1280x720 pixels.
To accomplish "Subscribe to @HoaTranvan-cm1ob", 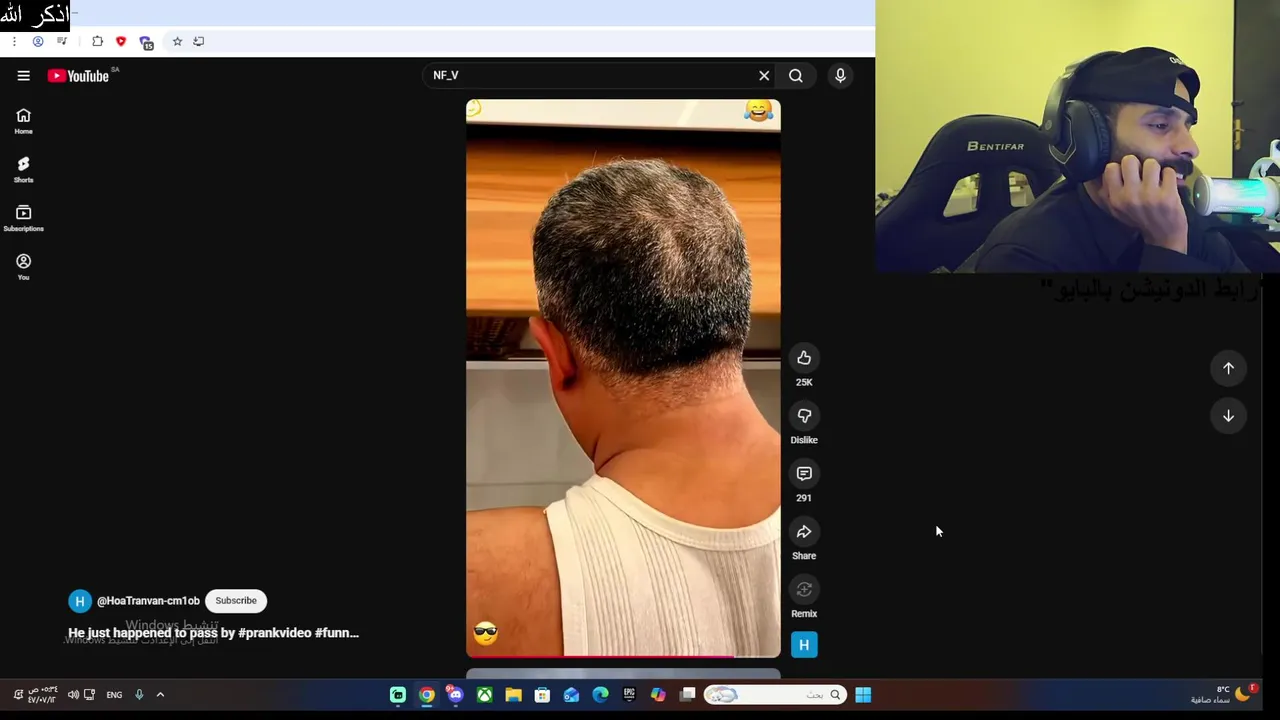I will tap(236, 601).
